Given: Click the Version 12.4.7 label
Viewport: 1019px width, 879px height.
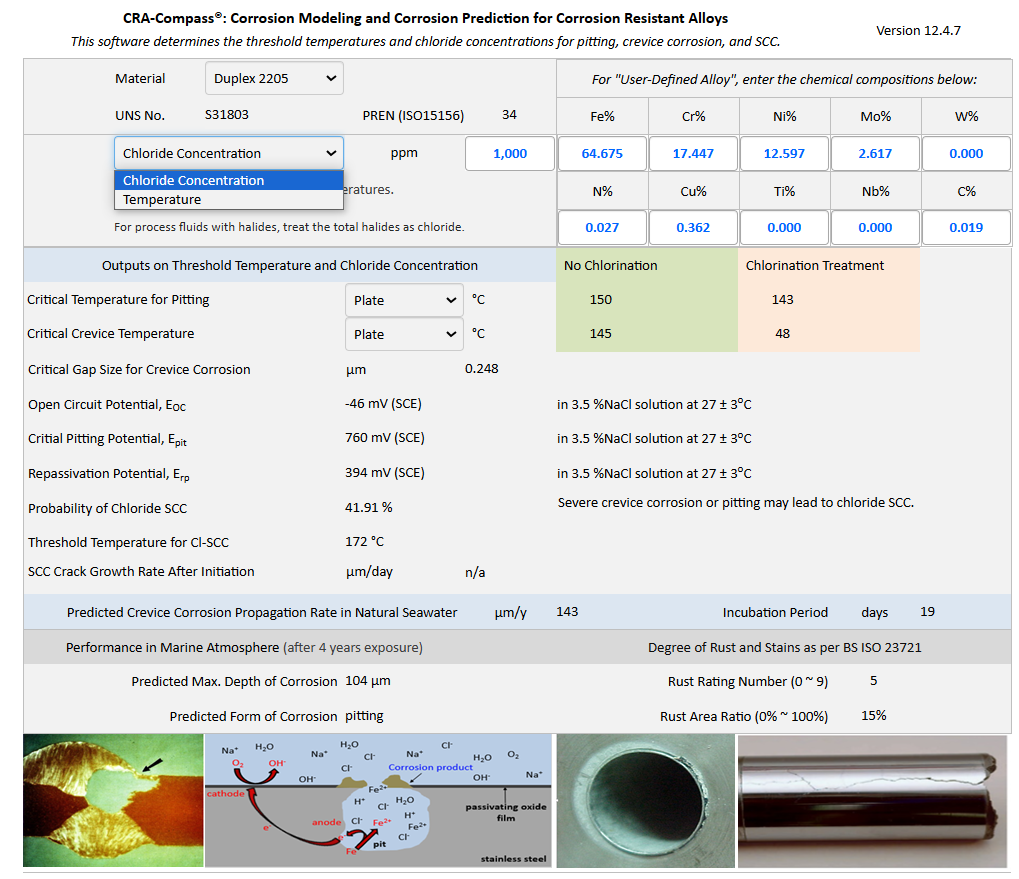Looking at the screenshot, I should (x=918, y=31).
